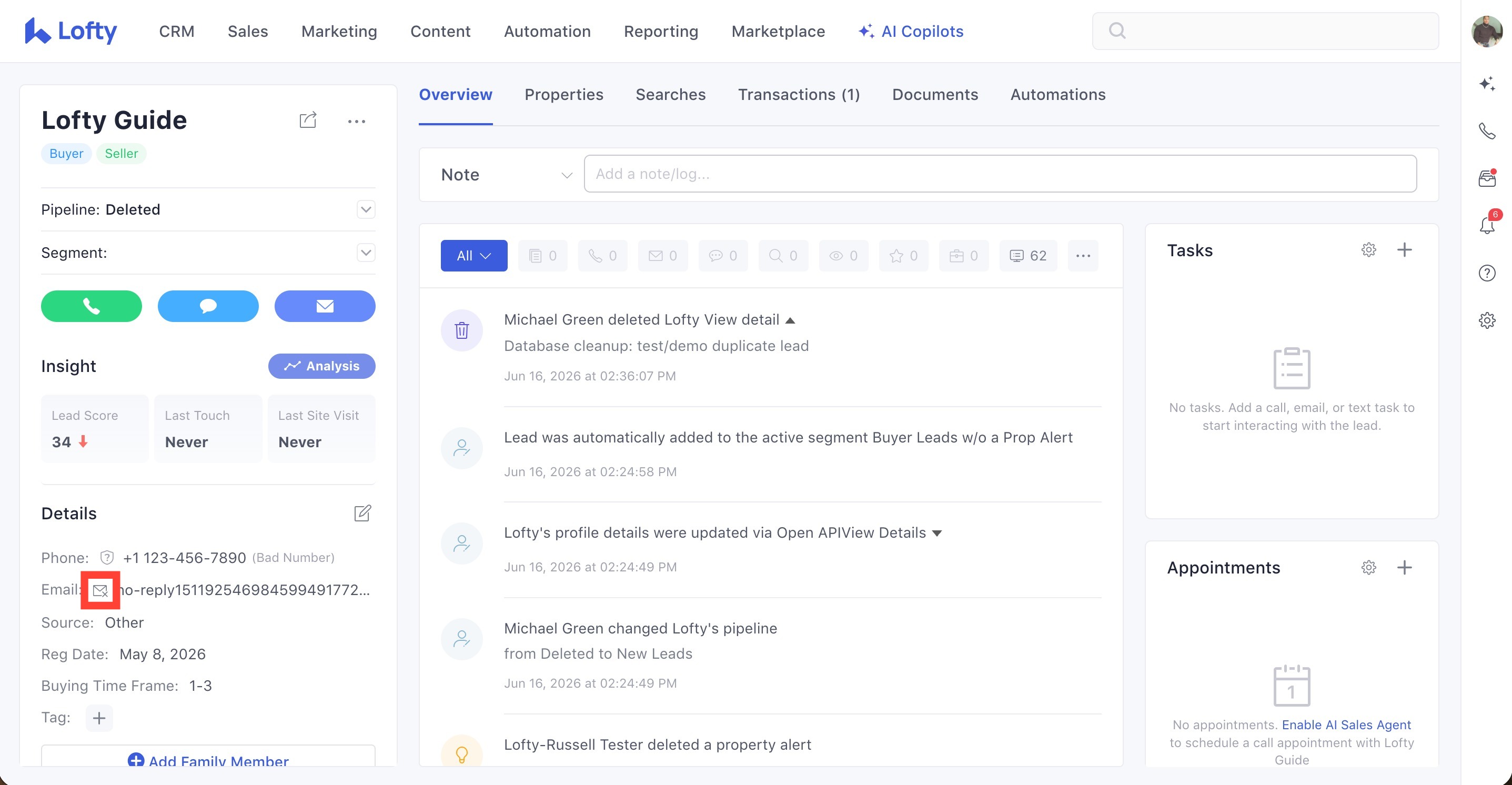Open the Content menu
This screenshot has height=785, width=1512.
[x=440, y=31]
